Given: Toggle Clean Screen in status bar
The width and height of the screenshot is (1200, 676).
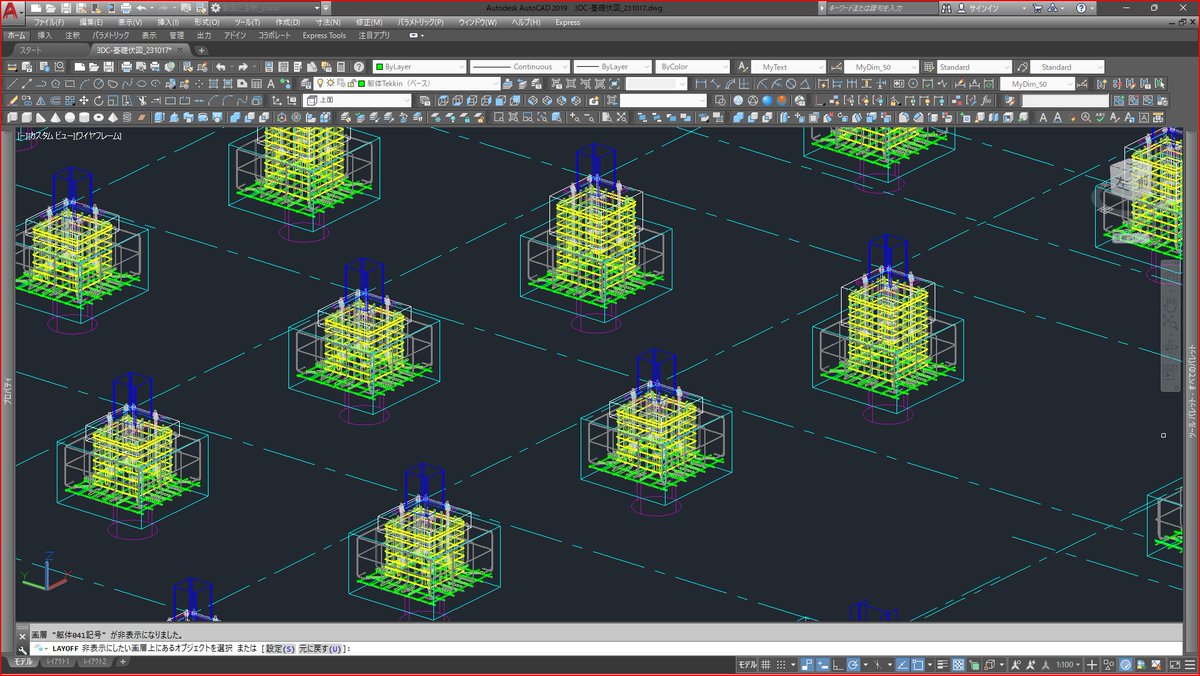Looking at the screenshot, I should [x=1176, y=665].
